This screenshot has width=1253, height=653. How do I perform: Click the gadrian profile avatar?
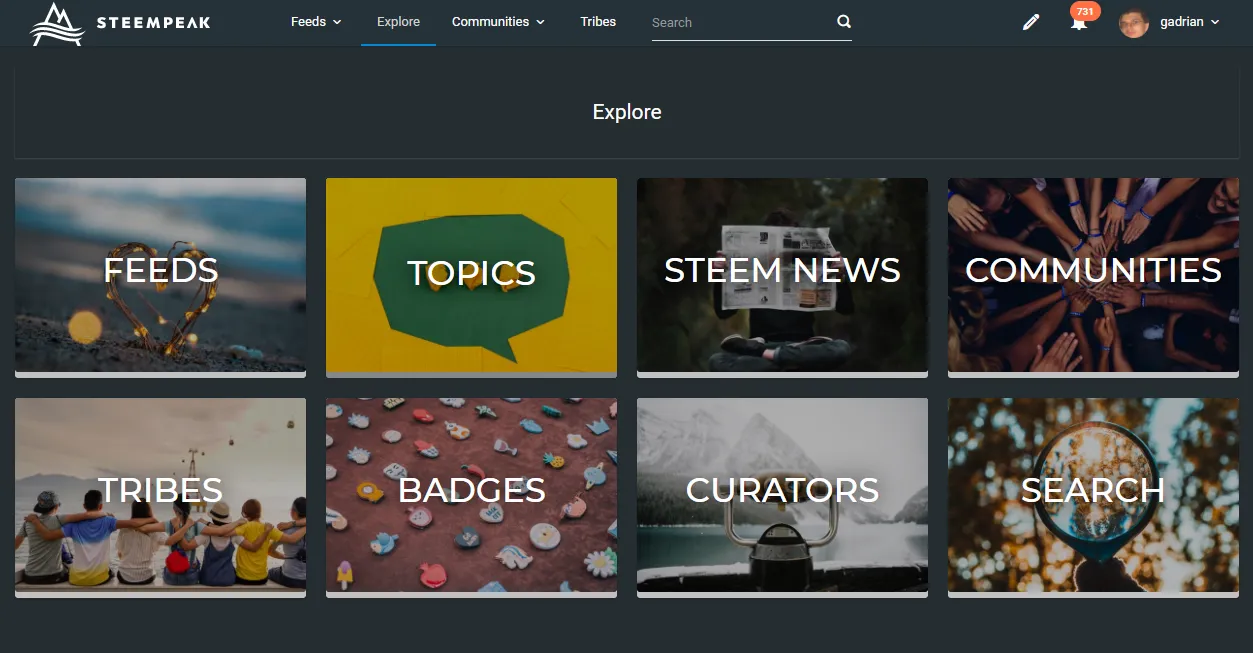1133,22
